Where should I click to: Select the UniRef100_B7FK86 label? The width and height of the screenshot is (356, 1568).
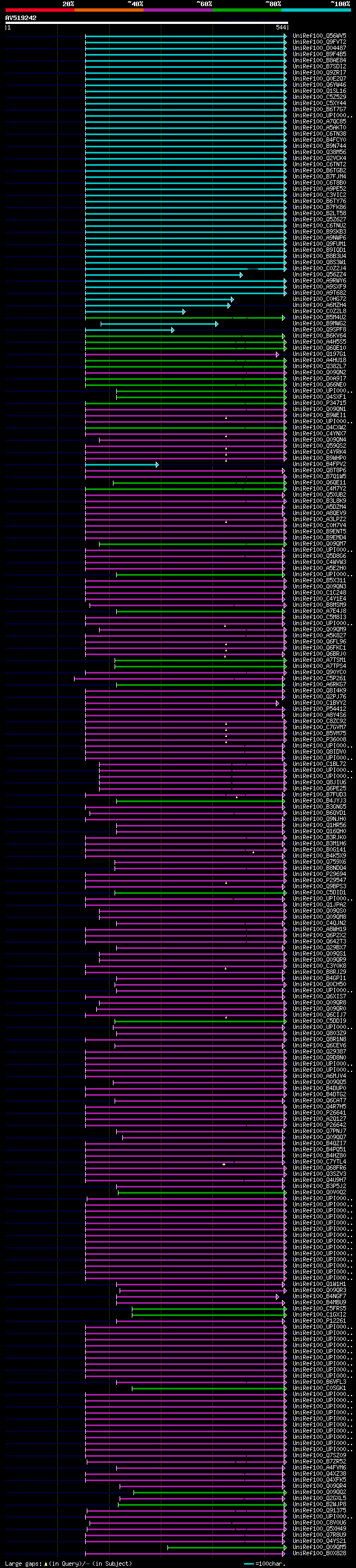tap(319, 207)
